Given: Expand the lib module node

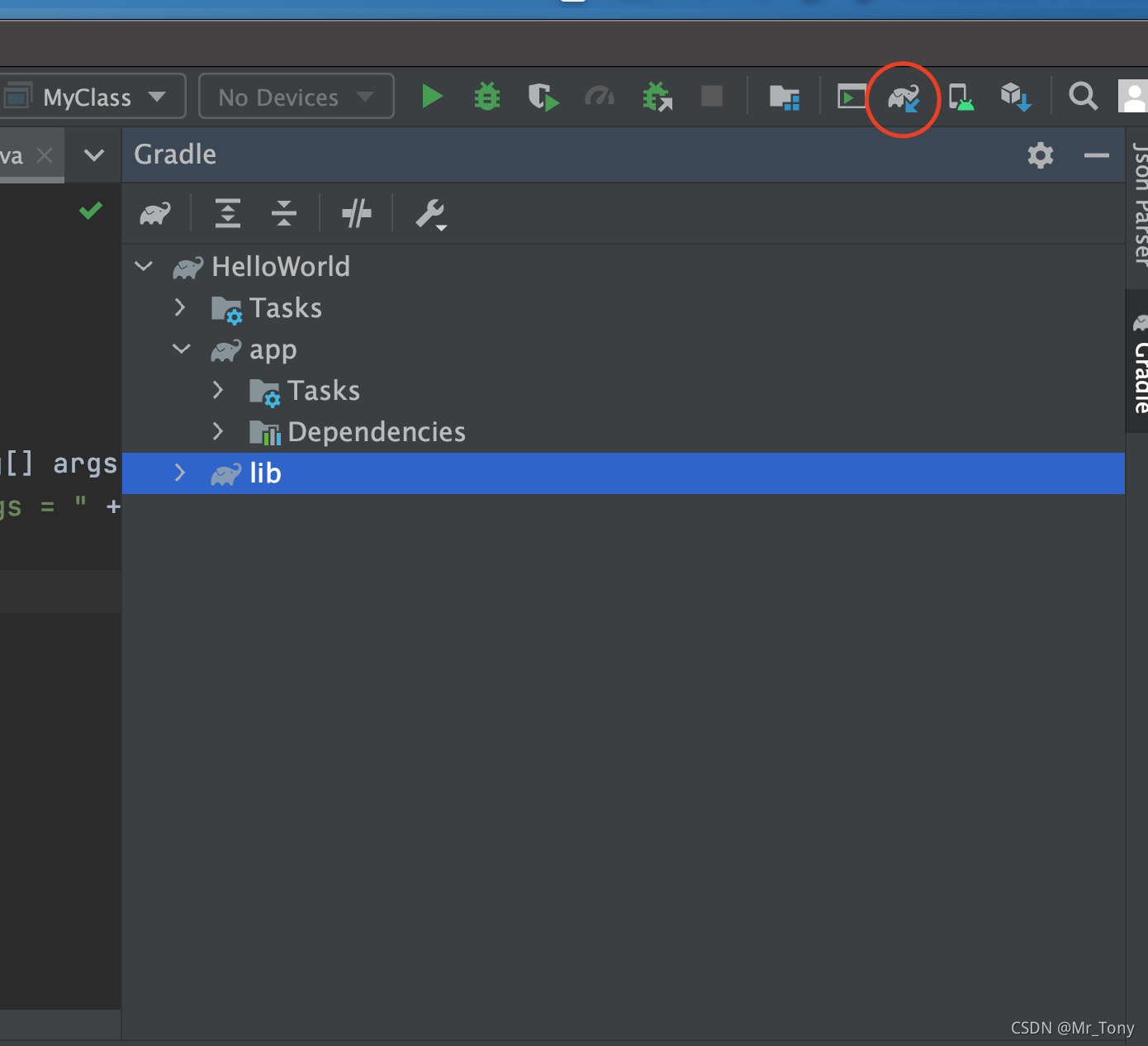Looking at the screenshot, I should click(180, 473).
